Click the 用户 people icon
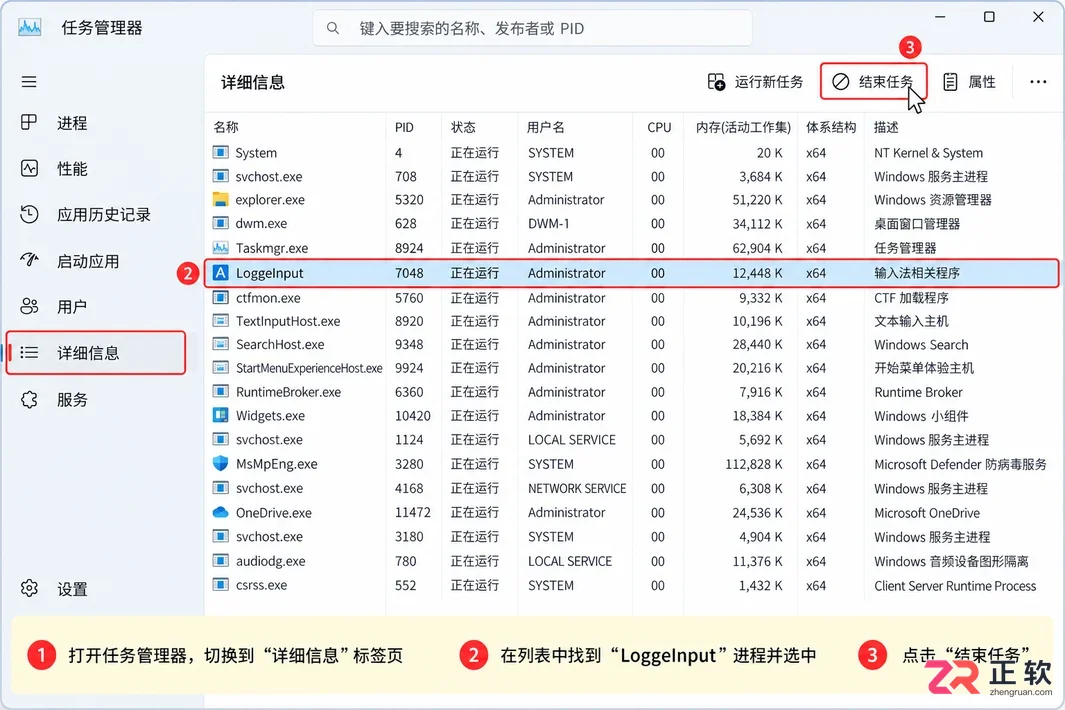The width and height of the screenshot is (1065, 710). 29,306
